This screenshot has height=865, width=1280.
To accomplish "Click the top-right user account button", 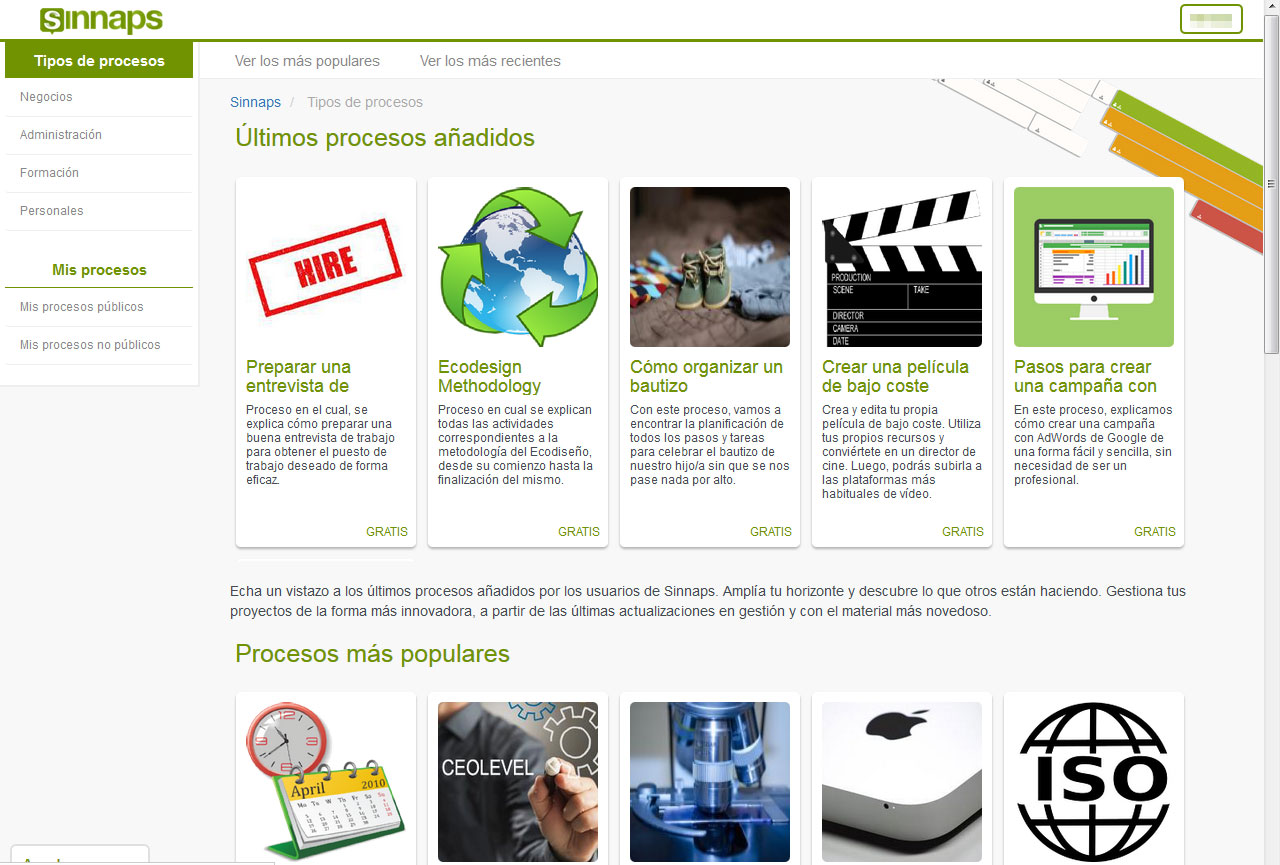I will coord(1211,19).
